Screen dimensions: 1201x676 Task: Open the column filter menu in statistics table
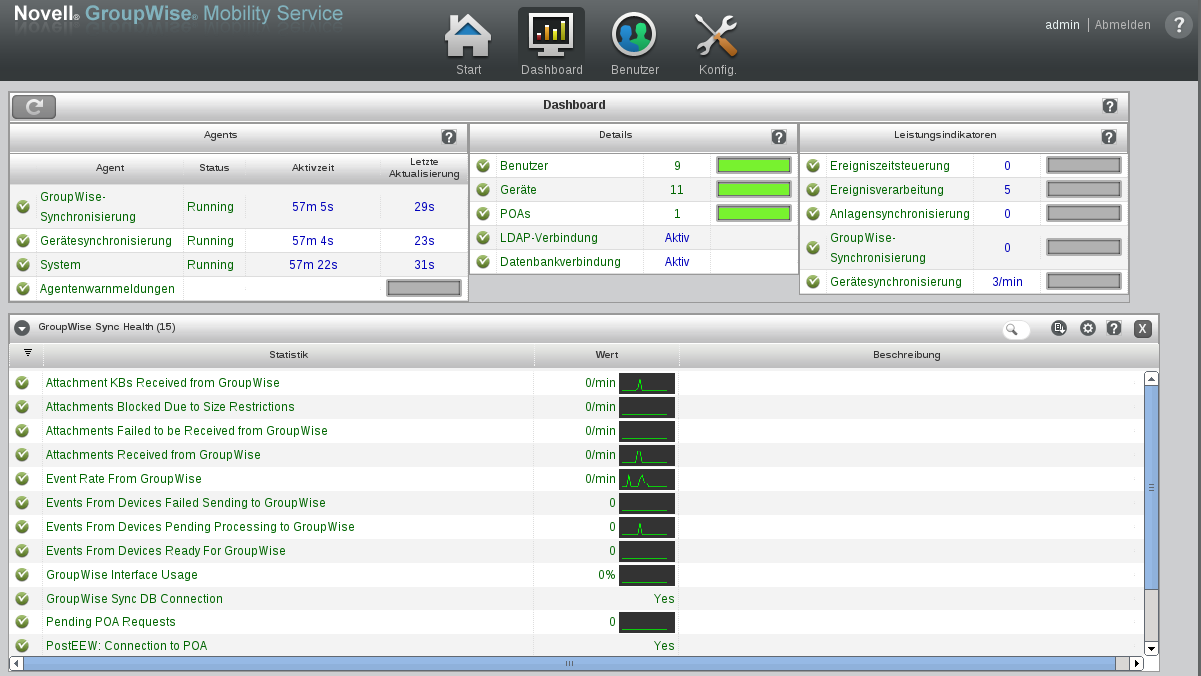click(x=27, y=353)
